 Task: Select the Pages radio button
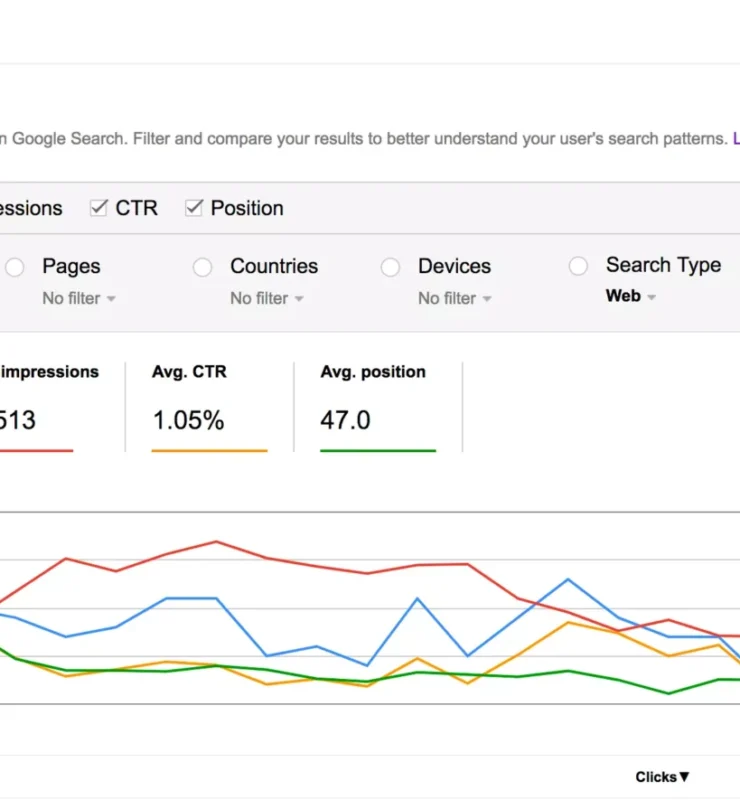pos(15,267)
